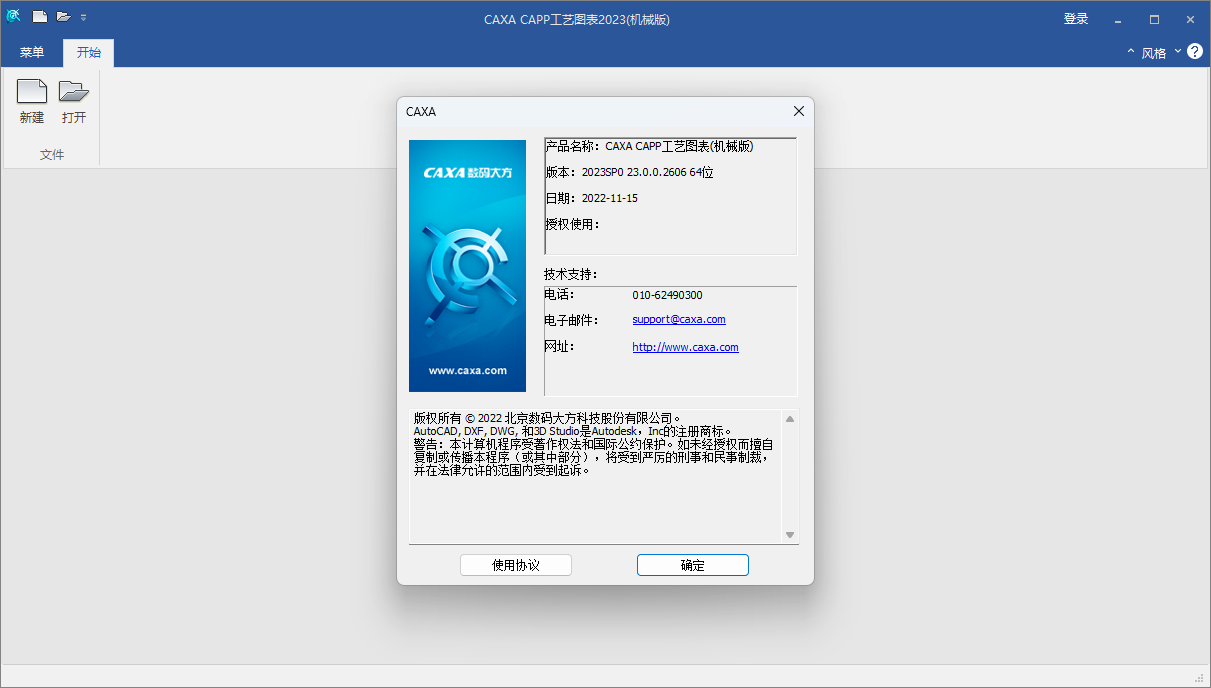The width and height of the screenshot is (1211, 688).
Task: Open the 菜单 menu tab
Action: (x=32, y=53)
